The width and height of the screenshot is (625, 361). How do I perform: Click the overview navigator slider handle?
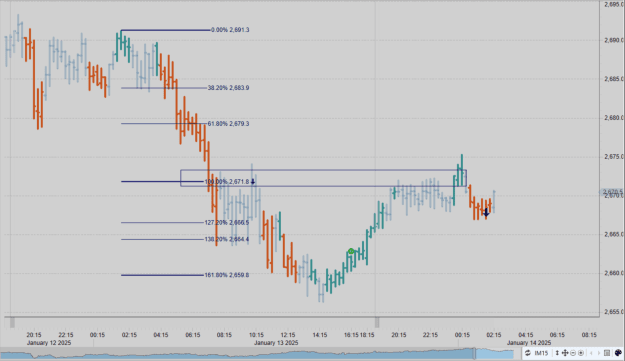[474, 353]
